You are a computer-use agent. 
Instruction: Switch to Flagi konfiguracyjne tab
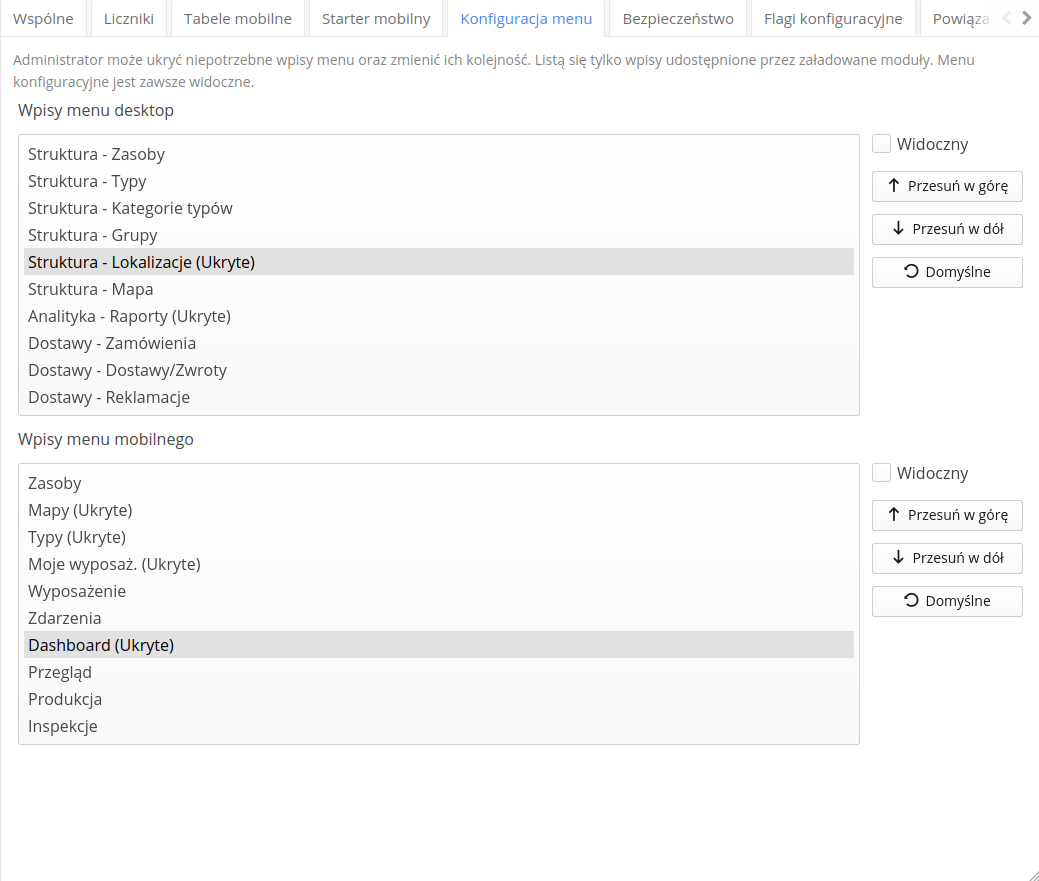coord(833,19)
